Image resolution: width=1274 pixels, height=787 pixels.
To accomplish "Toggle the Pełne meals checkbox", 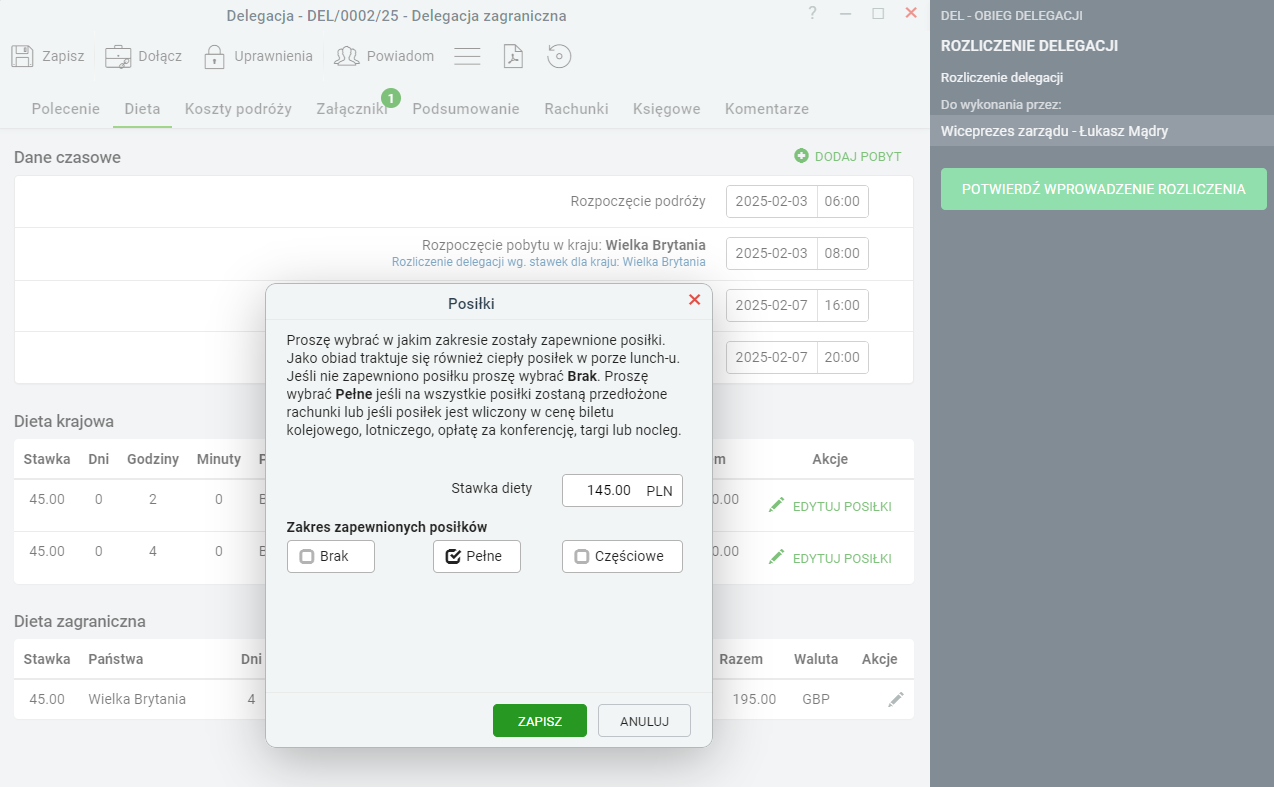I will coord(453,556).
